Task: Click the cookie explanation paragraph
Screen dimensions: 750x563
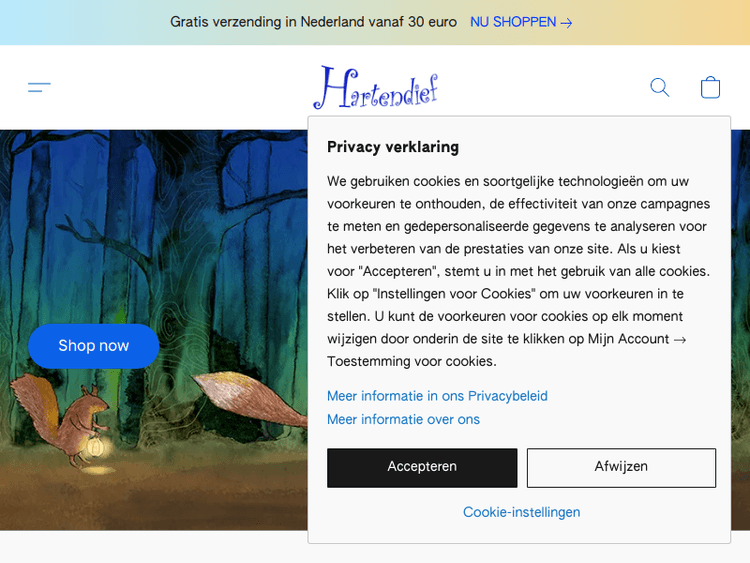Action: point(518,270)
